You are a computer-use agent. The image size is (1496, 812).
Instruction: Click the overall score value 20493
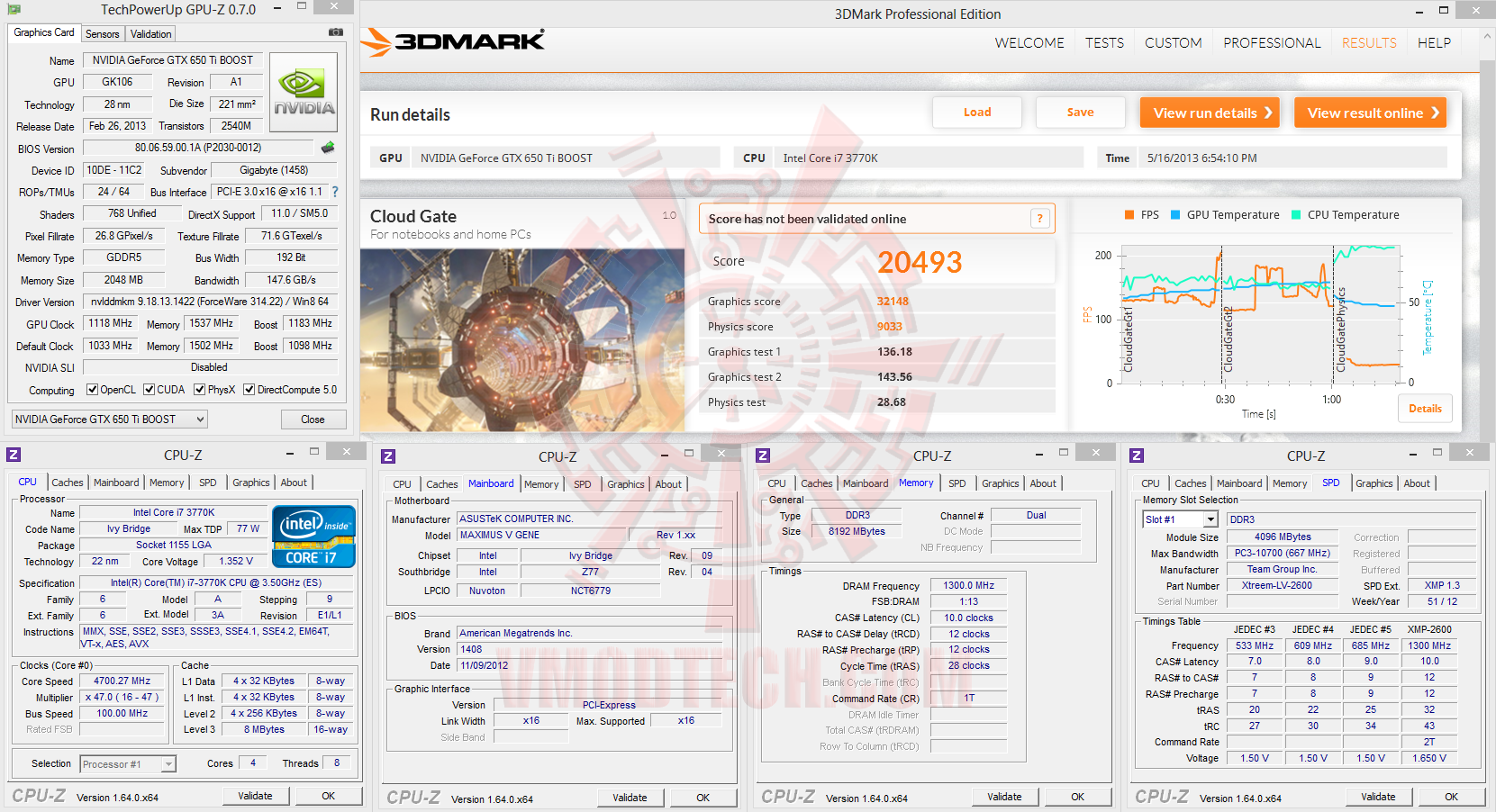tap(920, 262)
